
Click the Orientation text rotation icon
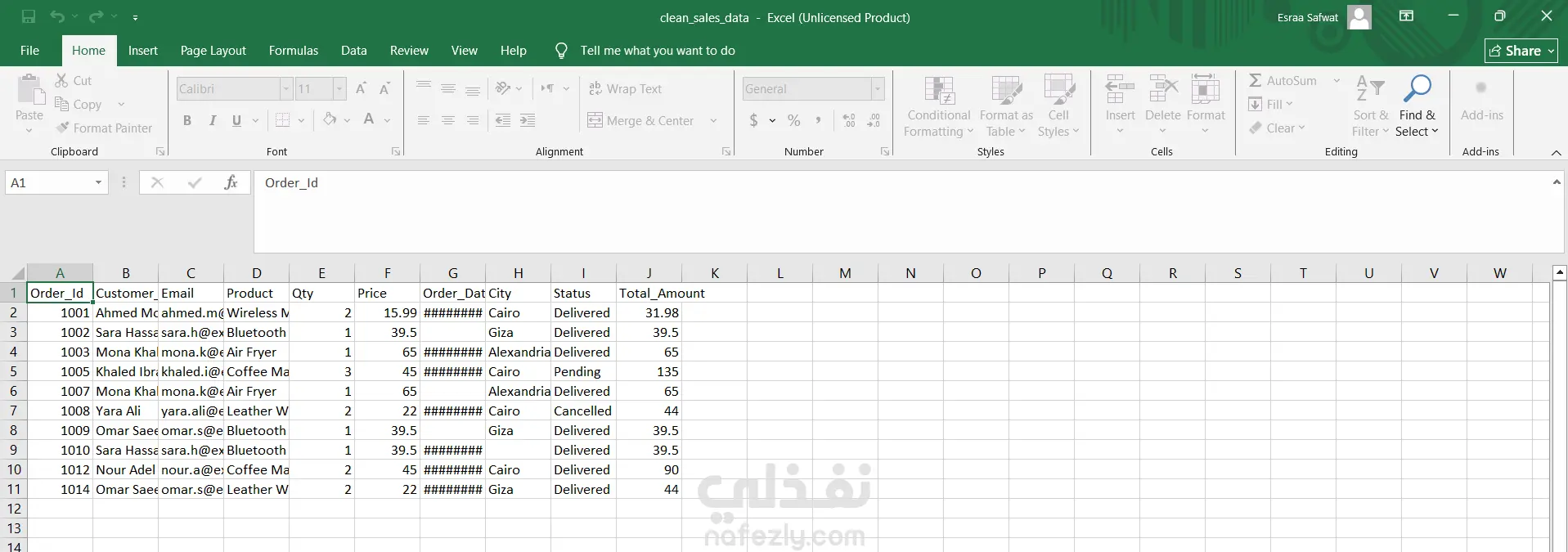[503, 88]
